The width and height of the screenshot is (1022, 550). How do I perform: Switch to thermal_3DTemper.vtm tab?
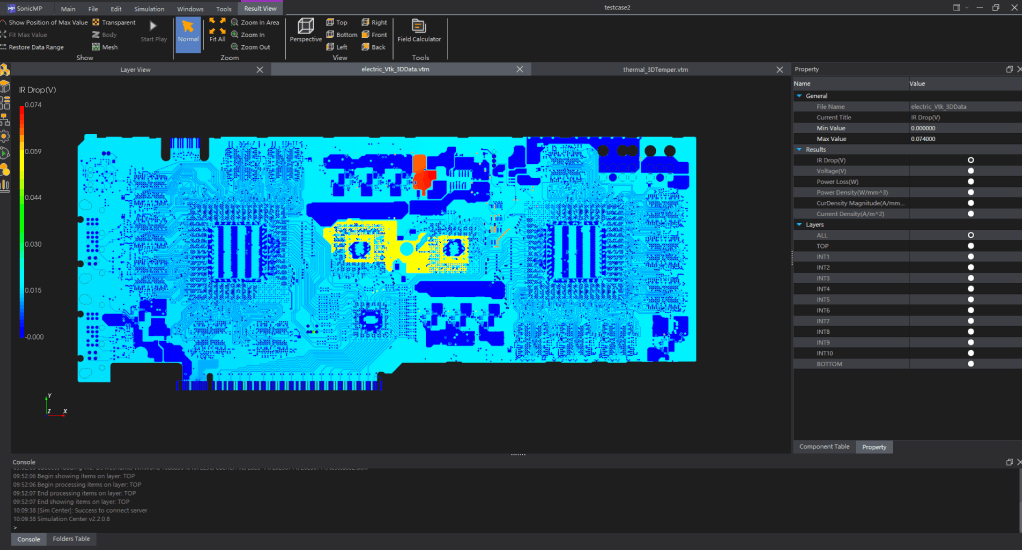655,70
